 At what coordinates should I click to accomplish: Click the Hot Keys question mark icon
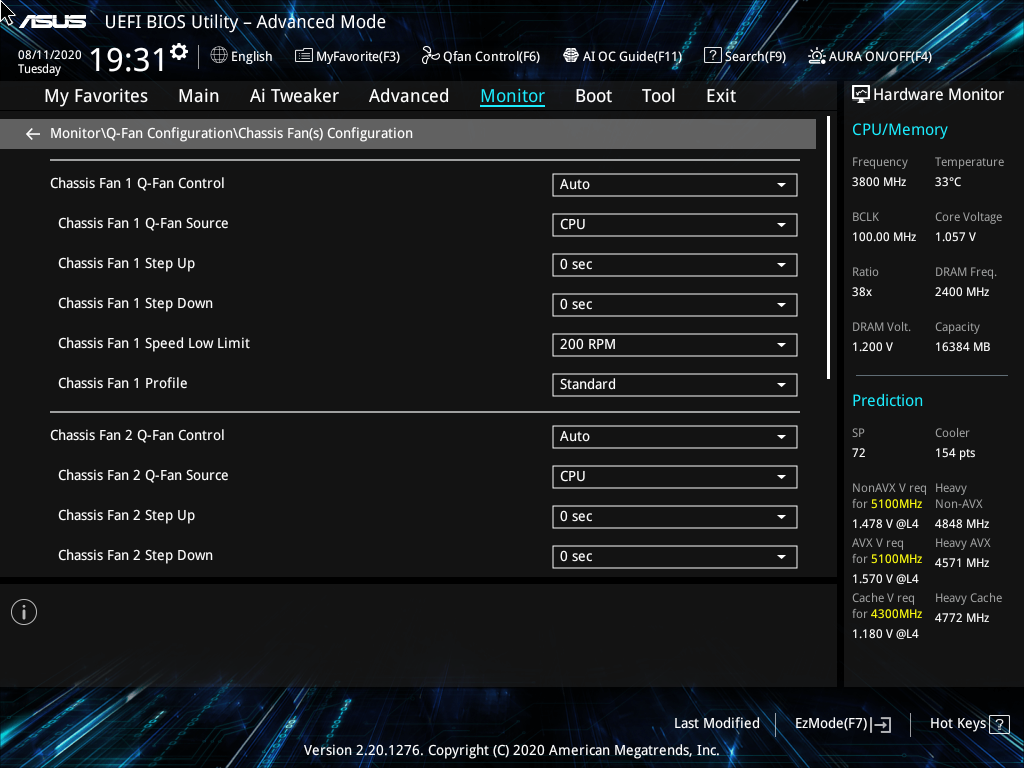tap(999, 724)
